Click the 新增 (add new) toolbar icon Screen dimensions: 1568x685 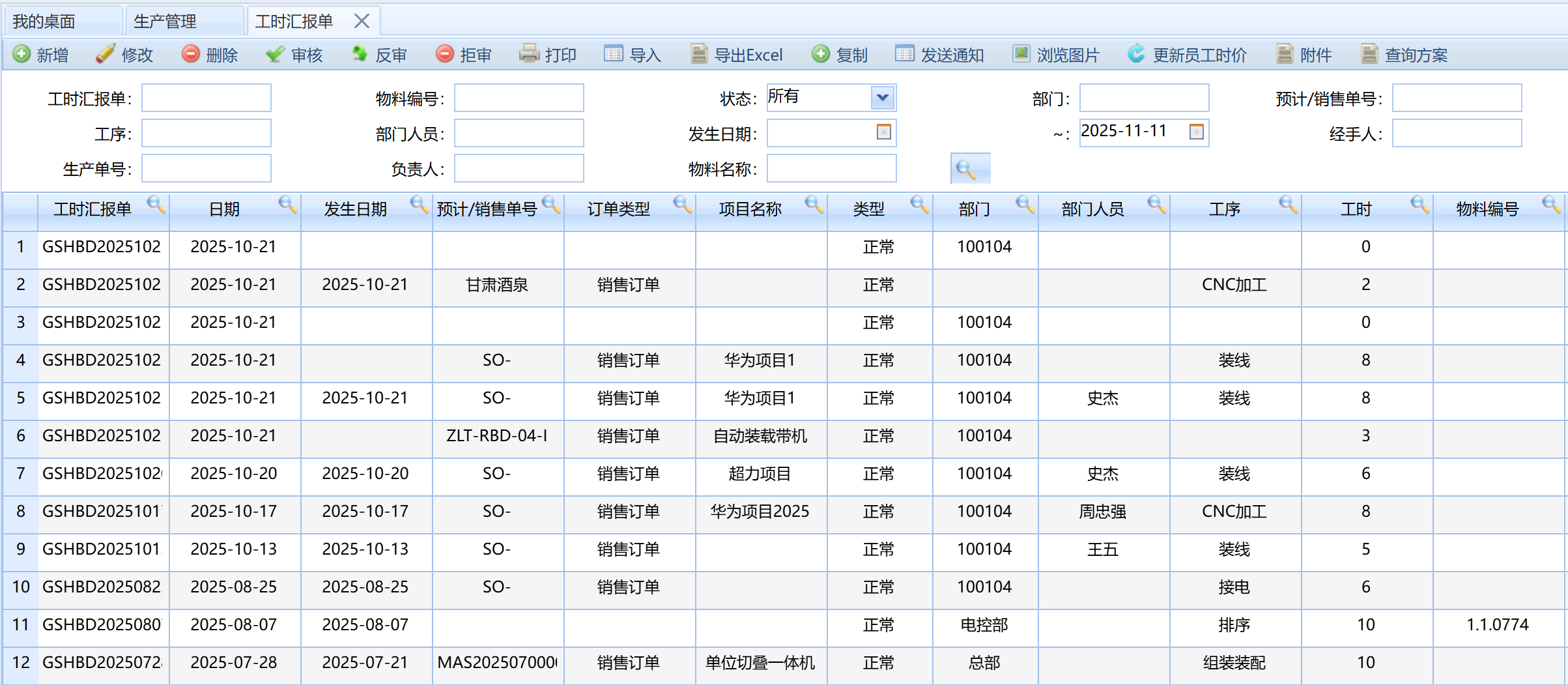21,54
